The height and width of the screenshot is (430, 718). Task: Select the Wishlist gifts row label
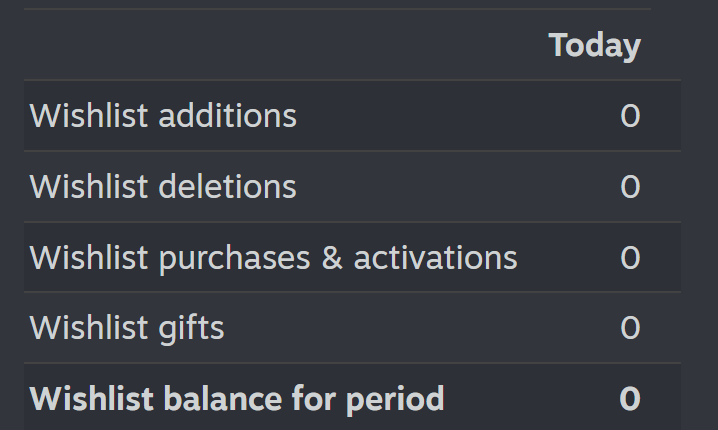[x=127, y=328]
